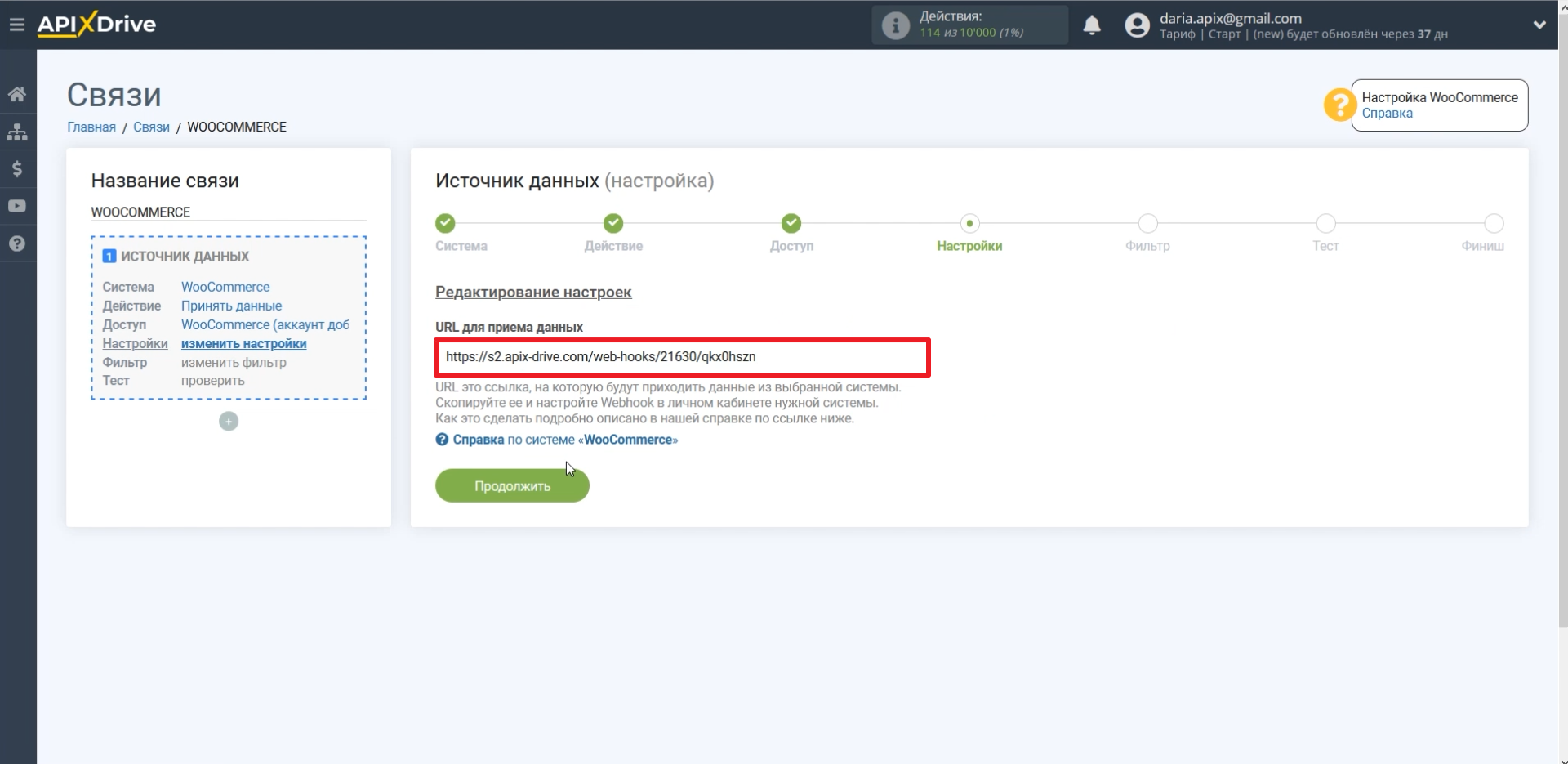Click the yellow question mark help icon

click(1339, 105)
